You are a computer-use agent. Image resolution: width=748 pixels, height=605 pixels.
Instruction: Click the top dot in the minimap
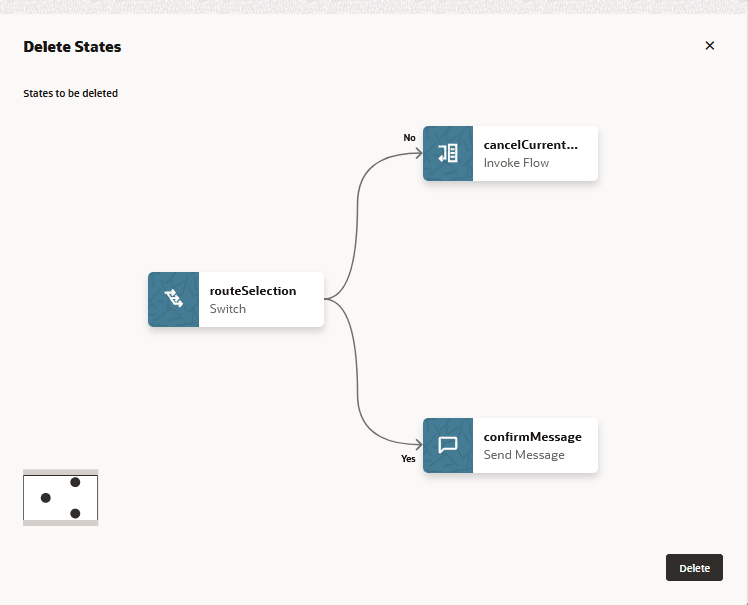pyautogui.click(x=75, y=482)
